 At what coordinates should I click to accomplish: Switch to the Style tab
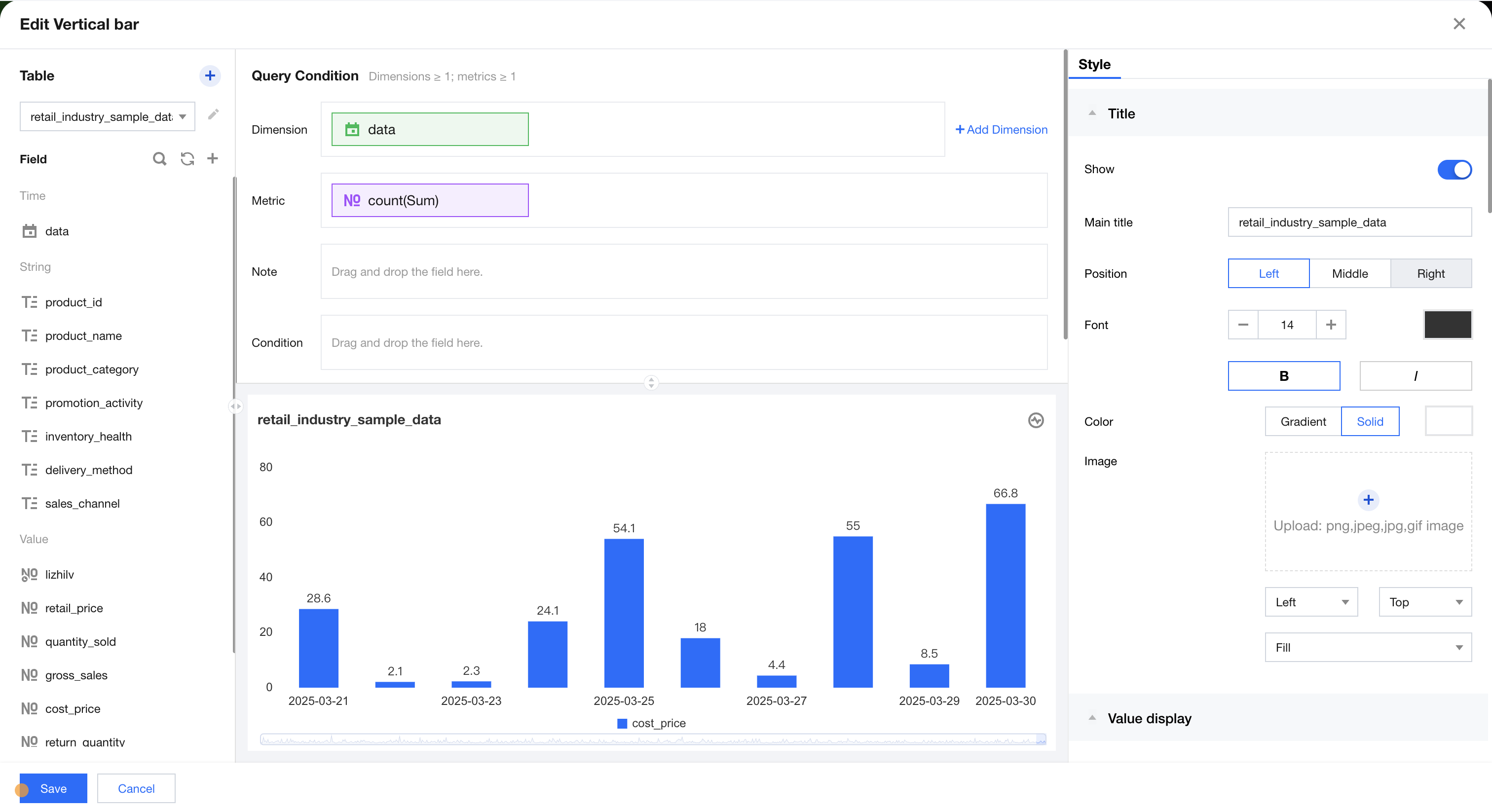1094,64
